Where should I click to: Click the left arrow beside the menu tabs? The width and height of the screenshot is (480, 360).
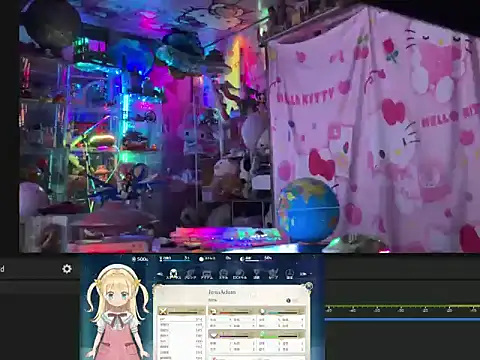(159, 274)
